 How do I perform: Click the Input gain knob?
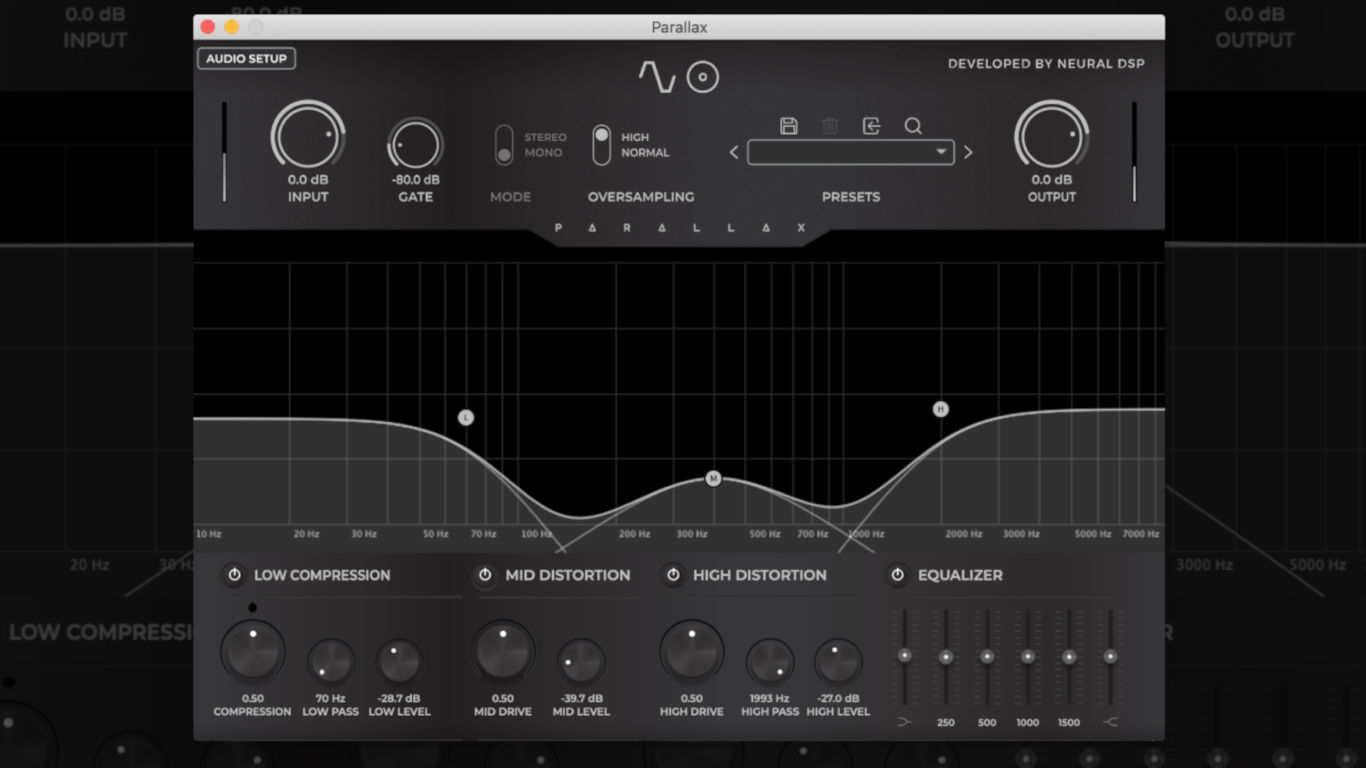point(308,135)
